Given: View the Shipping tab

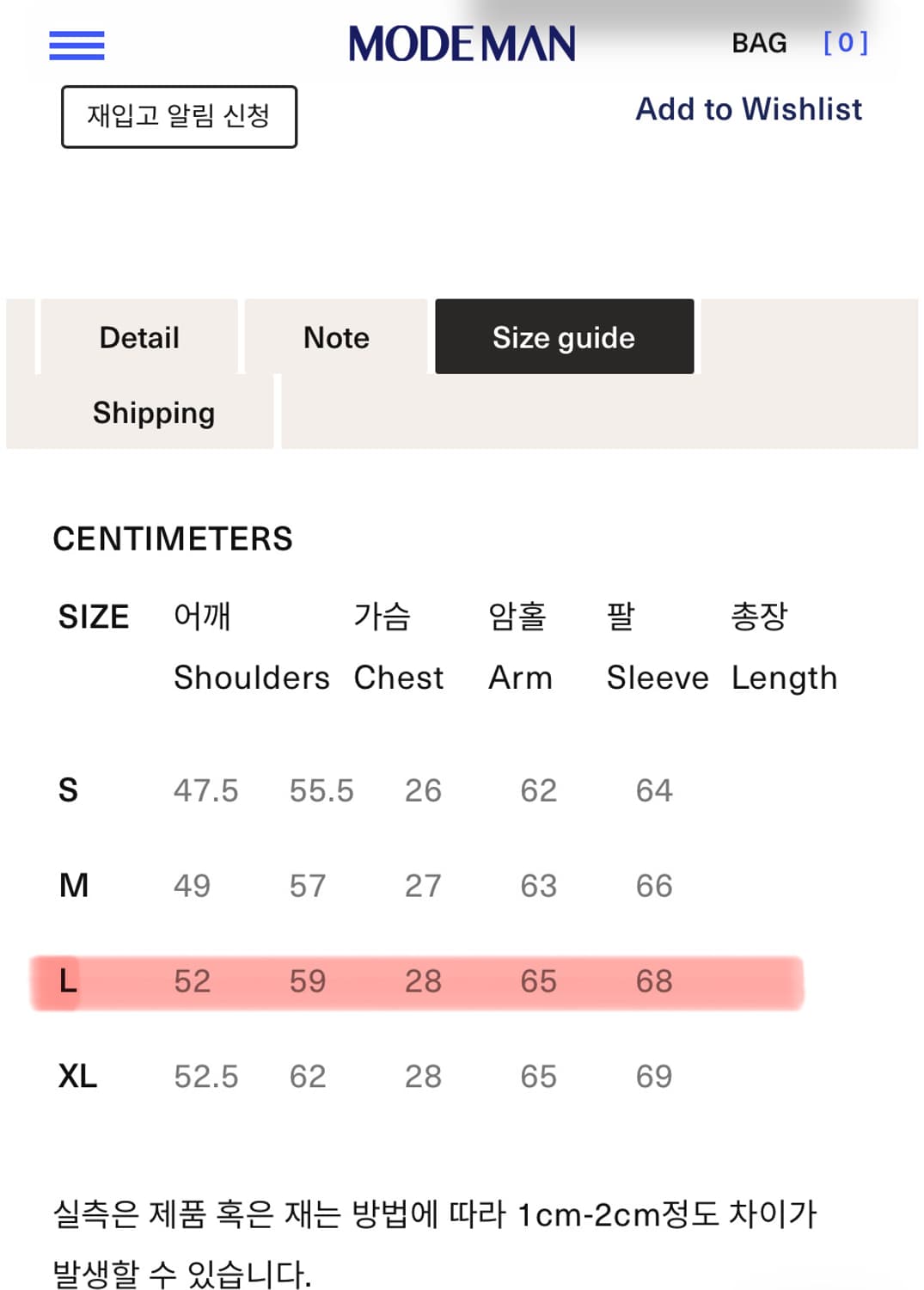Looking at the screenshot, I should click(x=154, y=414).
